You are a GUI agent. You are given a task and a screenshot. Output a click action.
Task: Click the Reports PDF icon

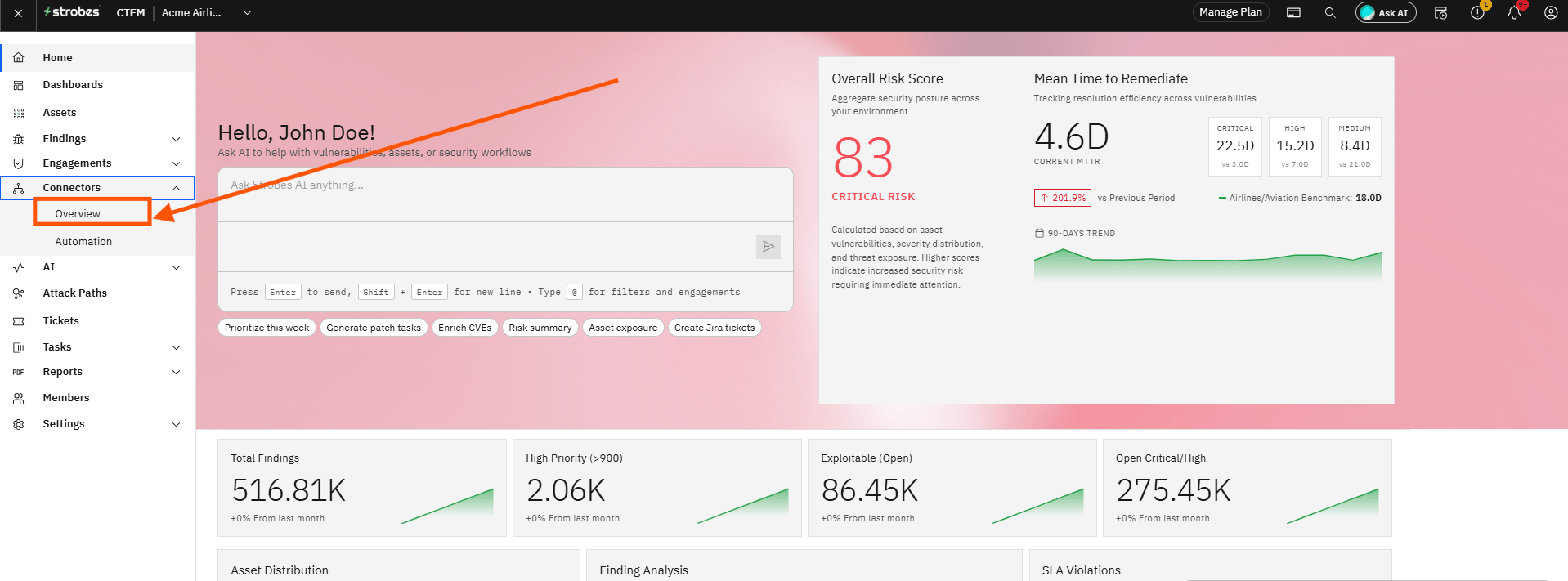19,372
